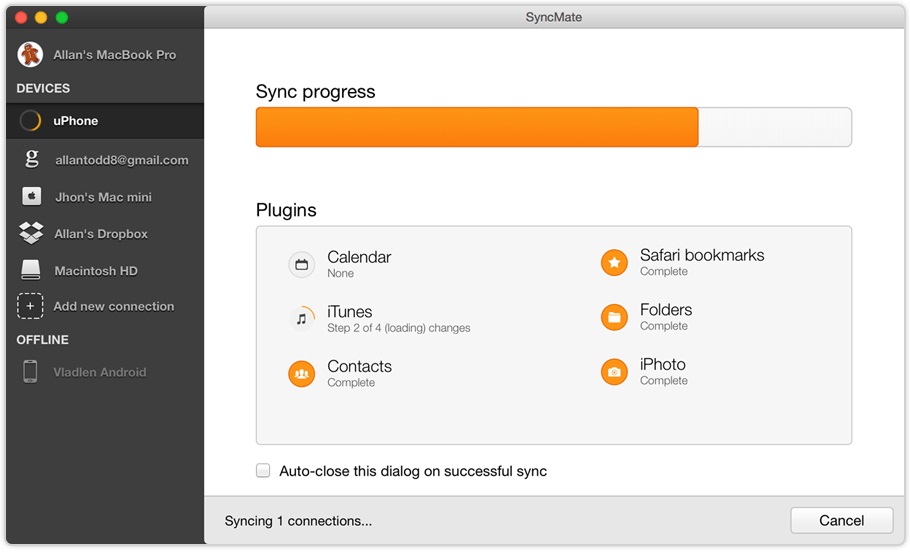Screen dimensions: 910x552
Task: Click the Apple icon for Jhon's Mac mini
Action: (32, 196)
